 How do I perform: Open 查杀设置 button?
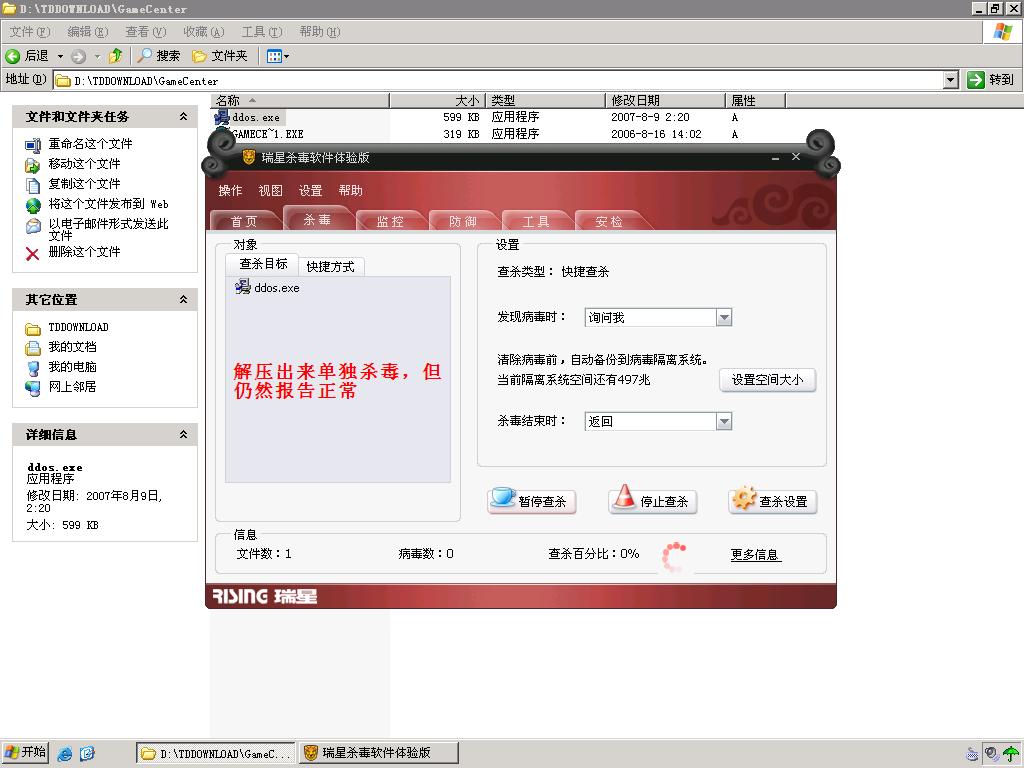(773, 500)
